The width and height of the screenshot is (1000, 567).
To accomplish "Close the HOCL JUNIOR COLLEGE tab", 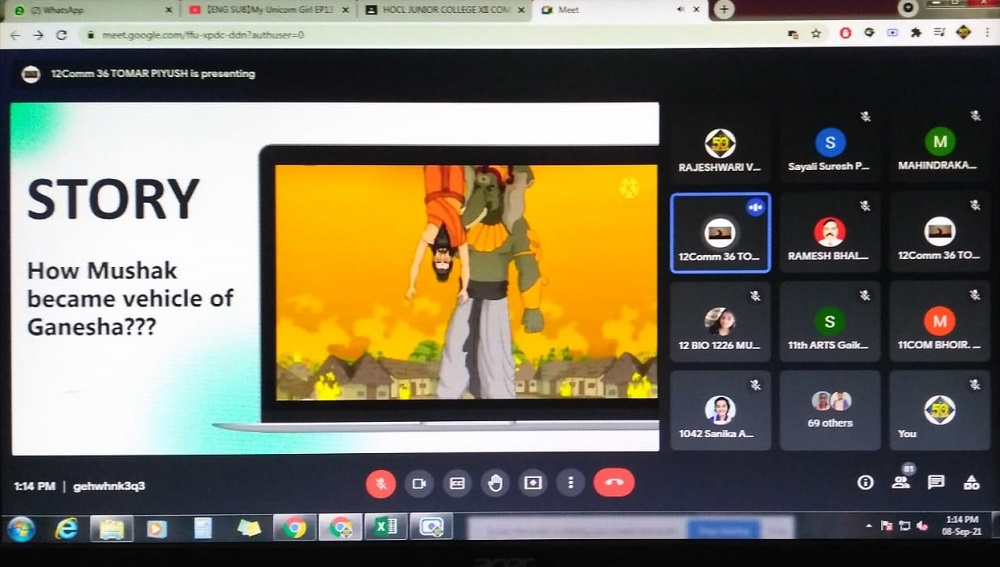I will pyautogui.click(x=521, y=10).
